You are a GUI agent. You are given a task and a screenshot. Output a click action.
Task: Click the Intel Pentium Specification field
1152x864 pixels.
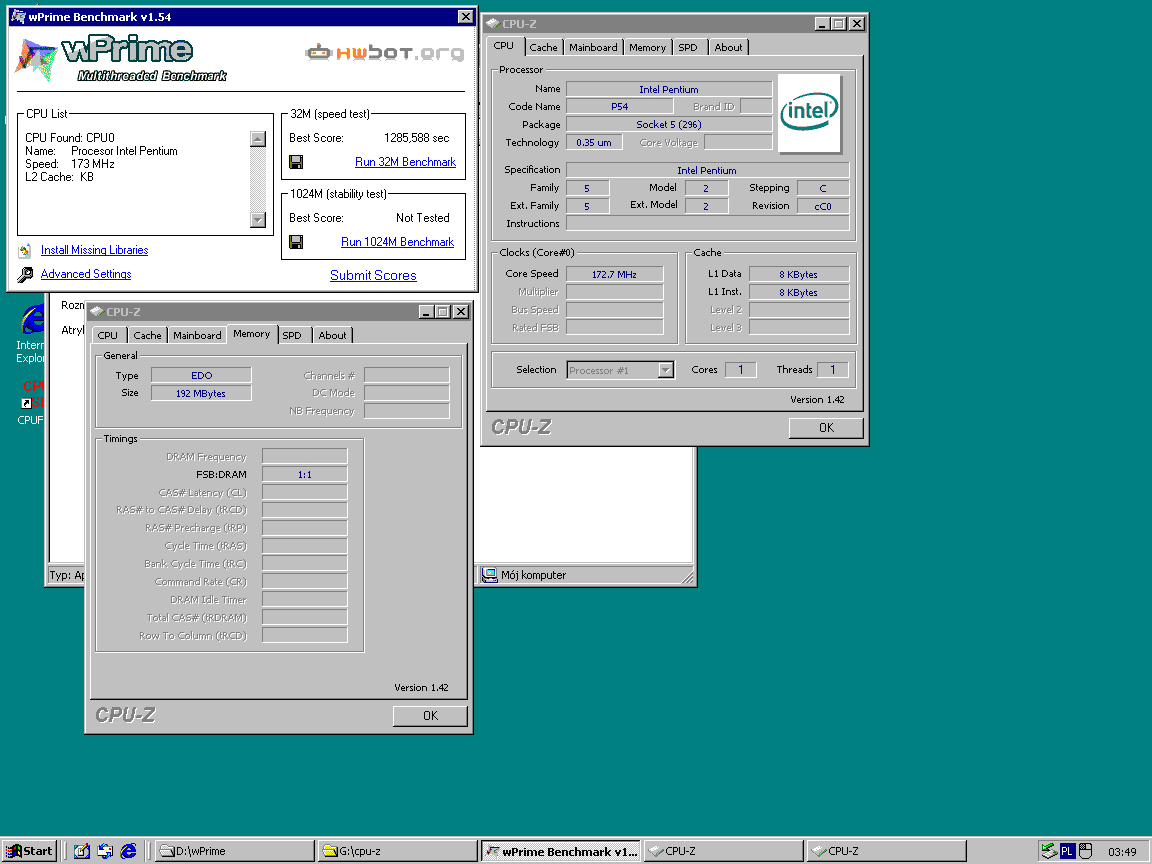point(707,170)
